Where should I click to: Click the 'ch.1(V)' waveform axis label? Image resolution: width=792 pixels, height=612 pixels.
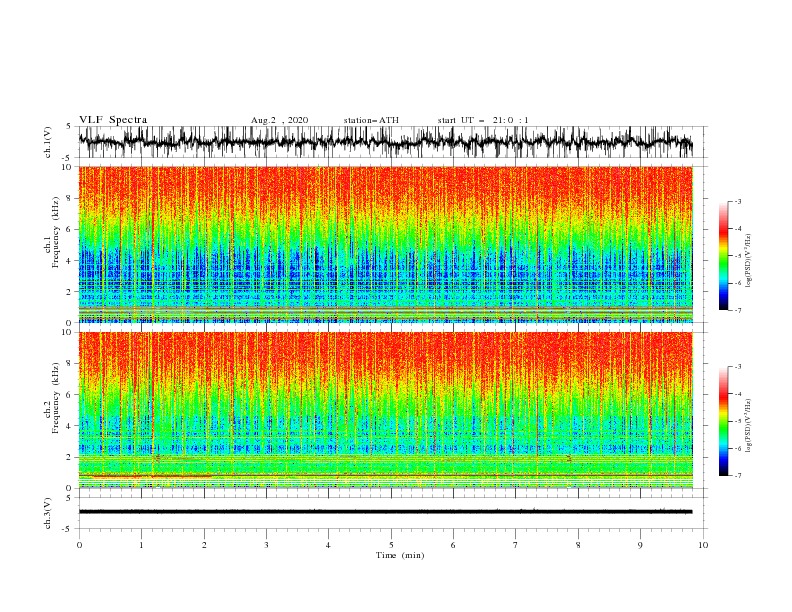[48, 142]
